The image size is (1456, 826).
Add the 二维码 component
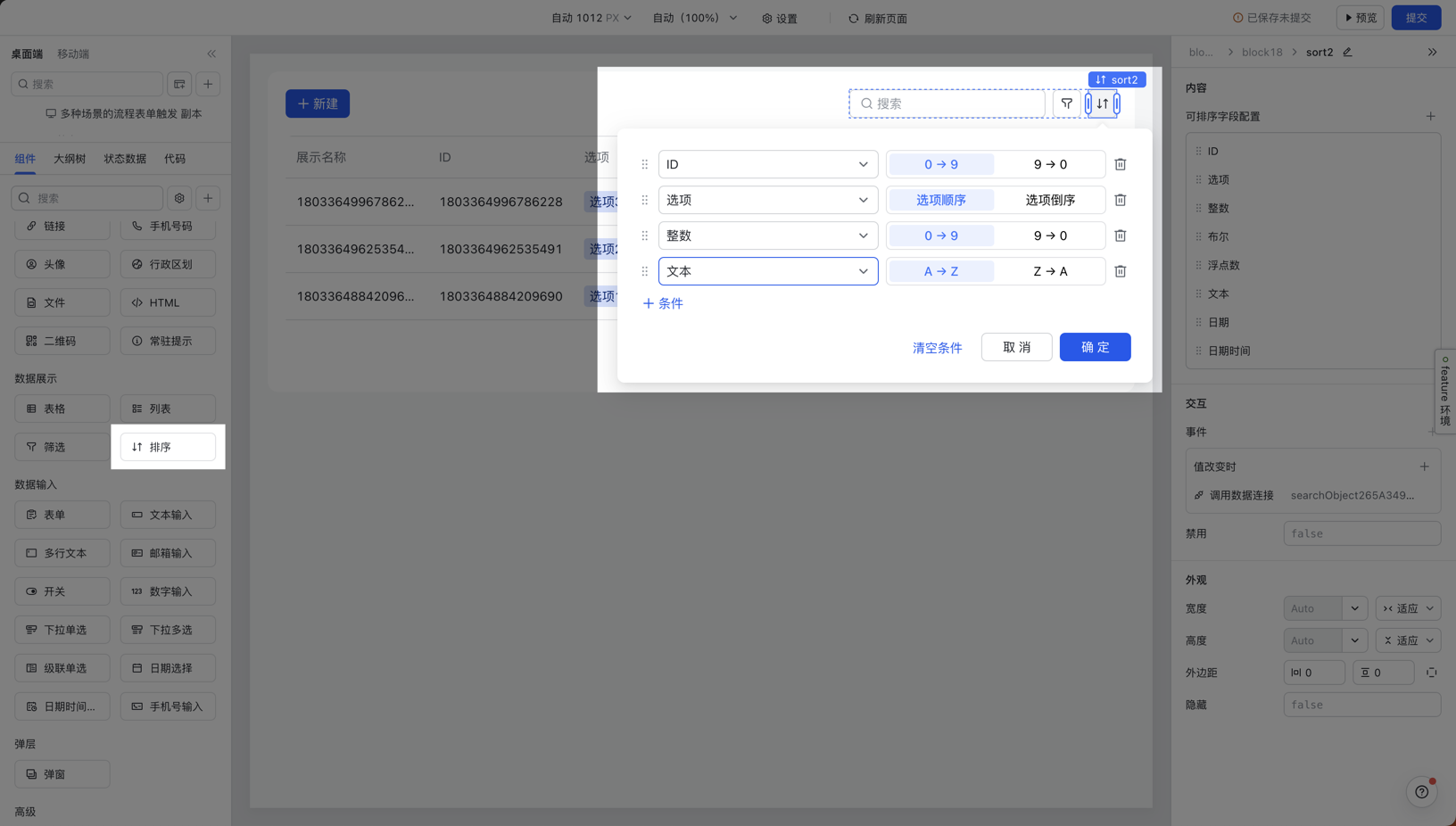tap(62, 341)
